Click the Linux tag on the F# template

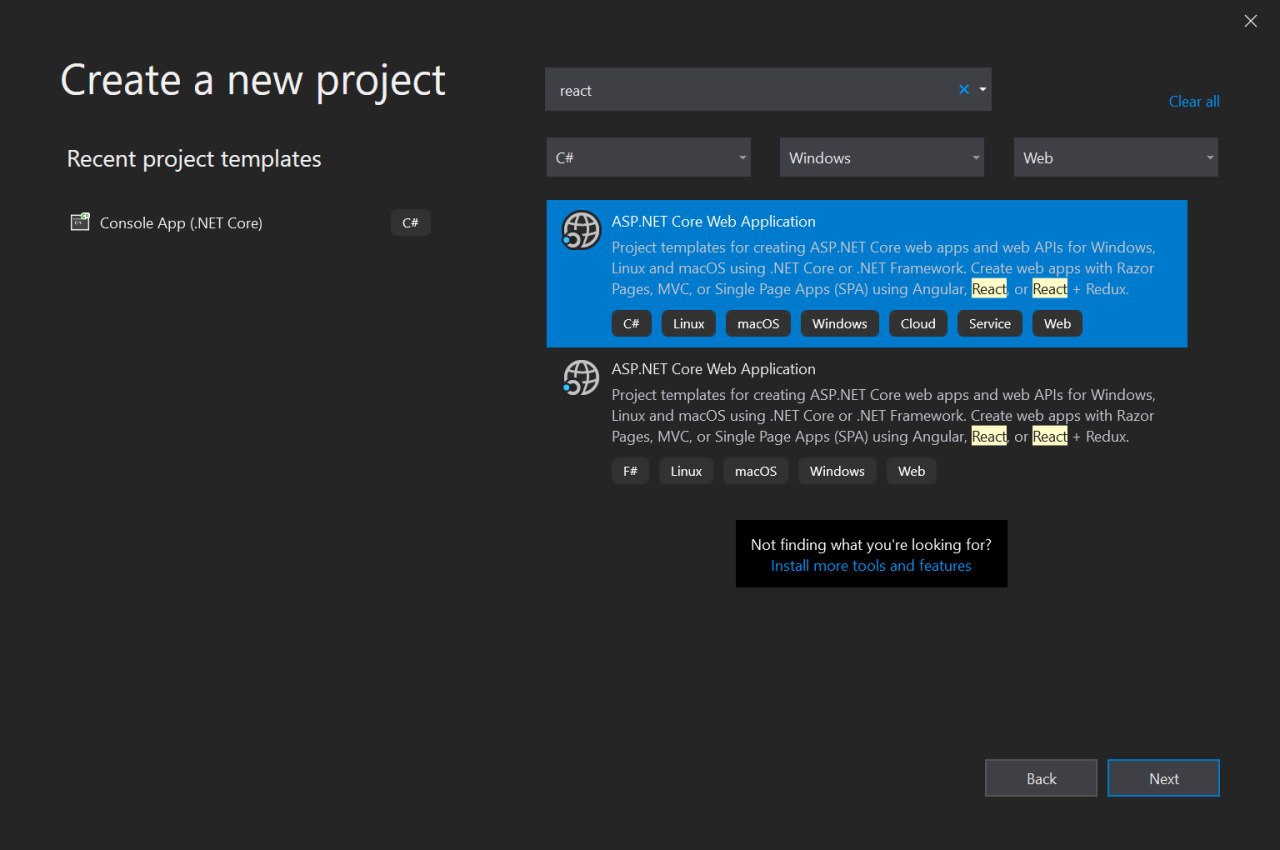pos(686,470)
